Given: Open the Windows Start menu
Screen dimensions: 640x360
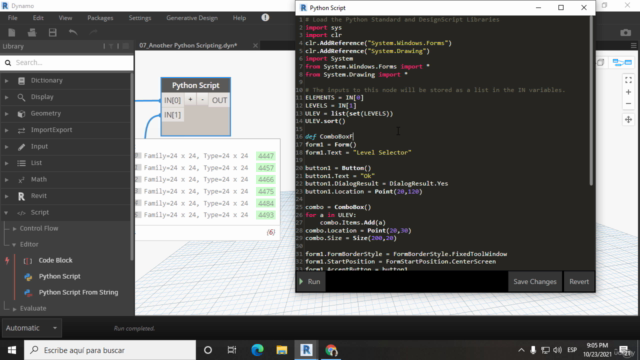Looking at the screenshot, I should 12,350.
